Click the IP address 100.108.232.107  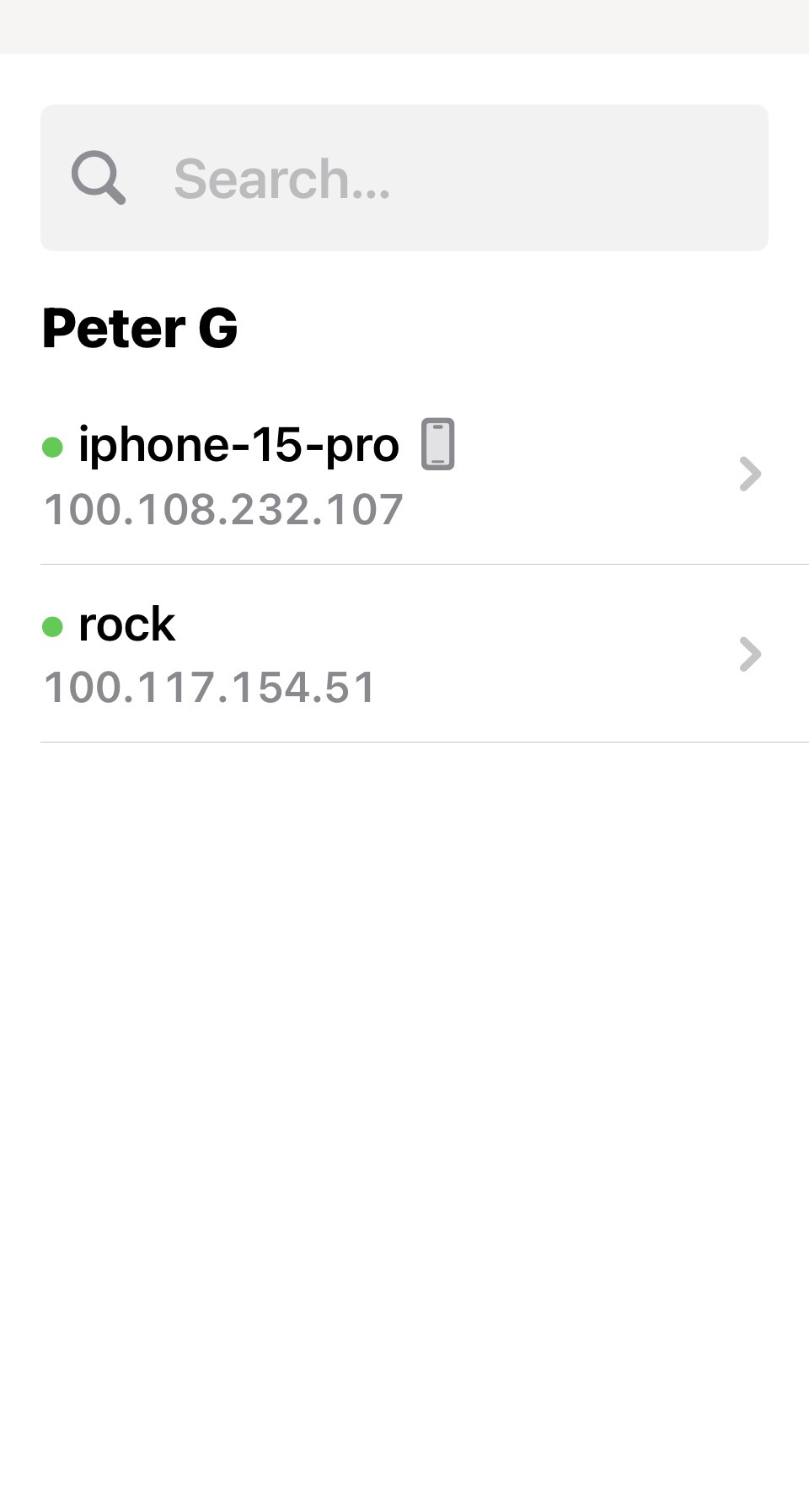pyautogui.click(x=223, y=510)
